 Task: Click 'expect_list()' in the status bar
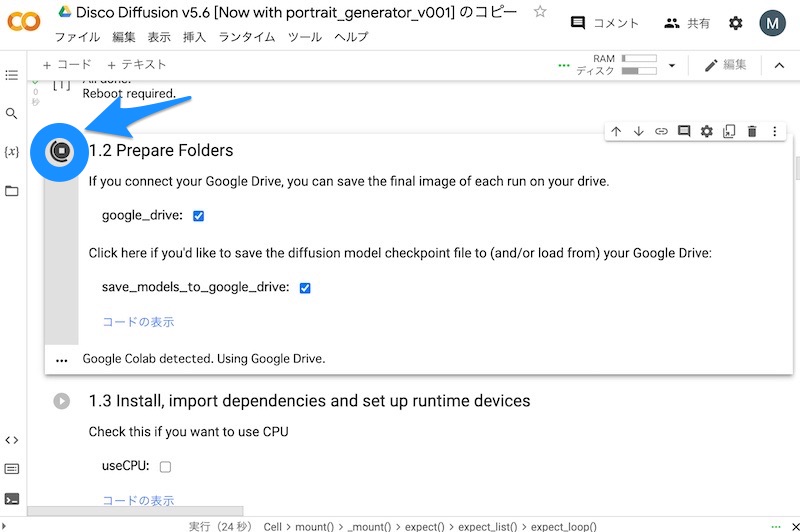[x=488, y=526]
